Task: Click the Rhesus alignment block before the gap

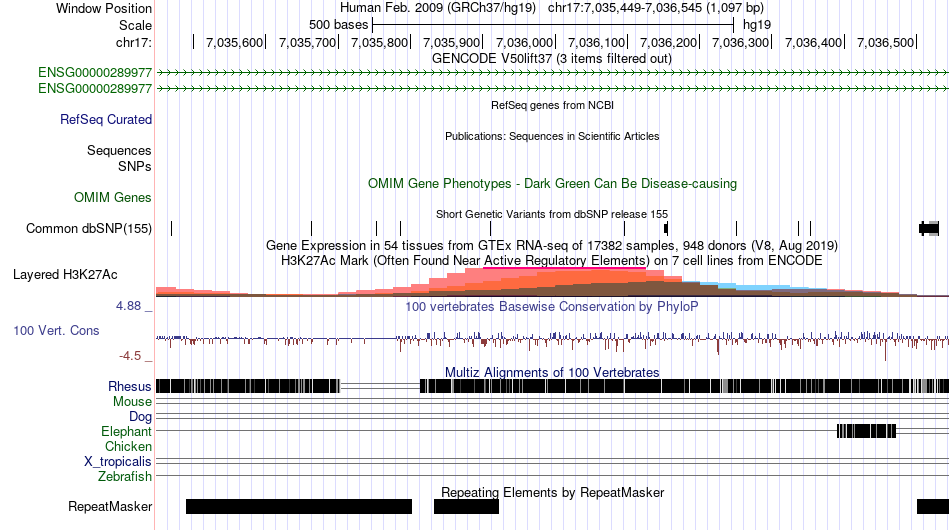Action: click(248, 386)
